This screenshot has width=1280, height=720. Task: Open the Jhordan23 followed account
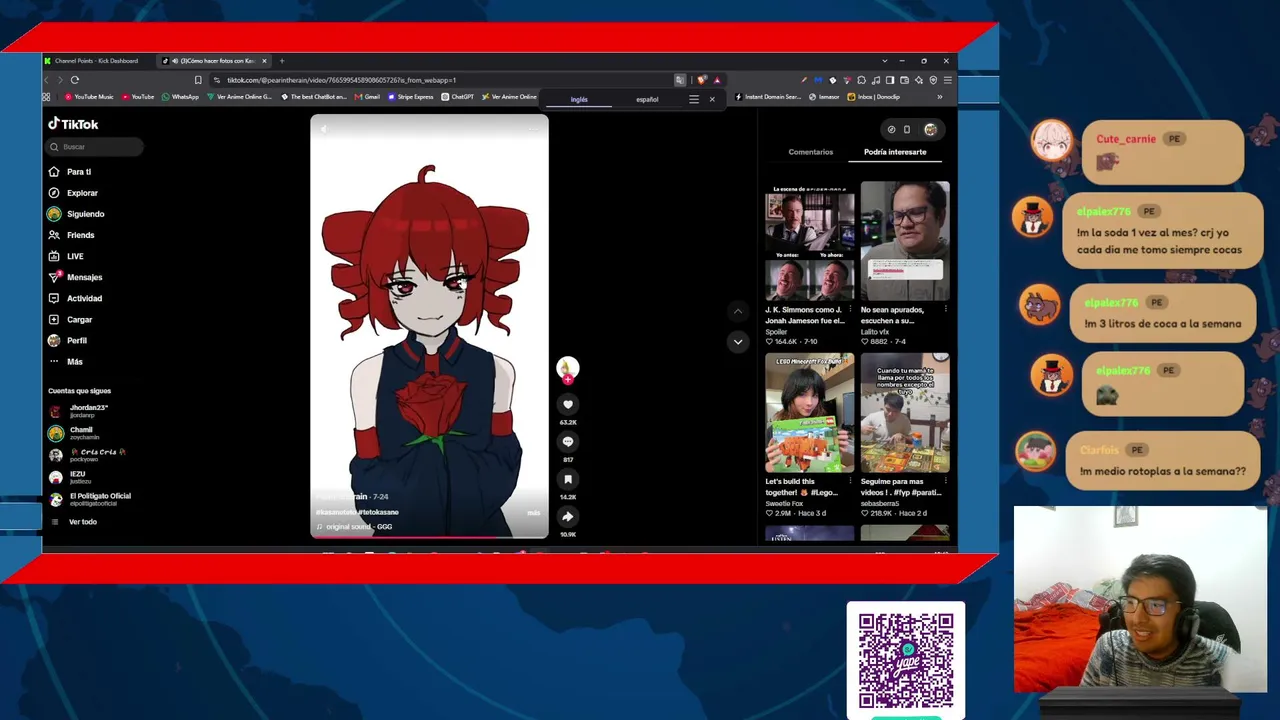79,411
